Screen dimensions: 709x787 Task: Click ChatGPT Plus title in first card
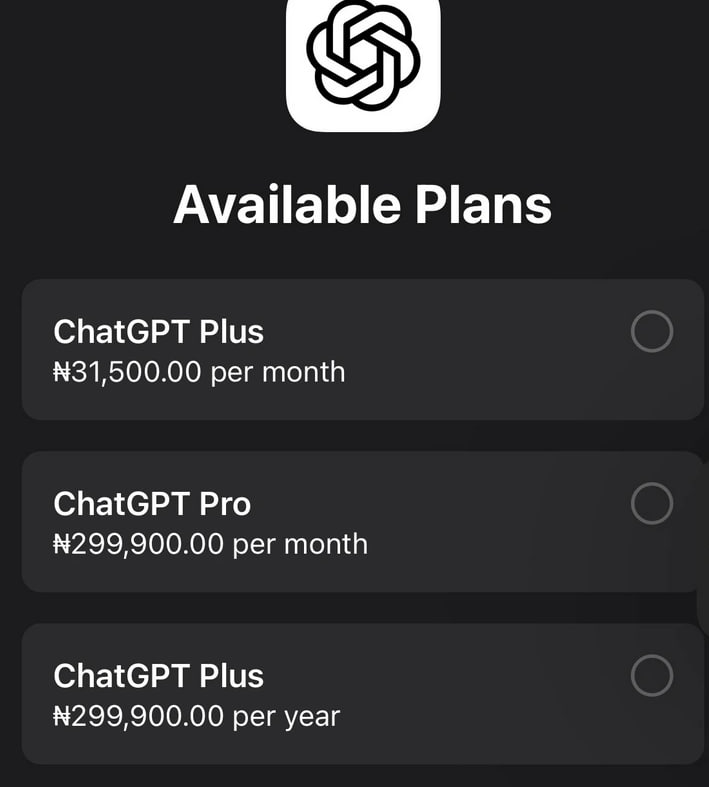(x=159, y=331)
